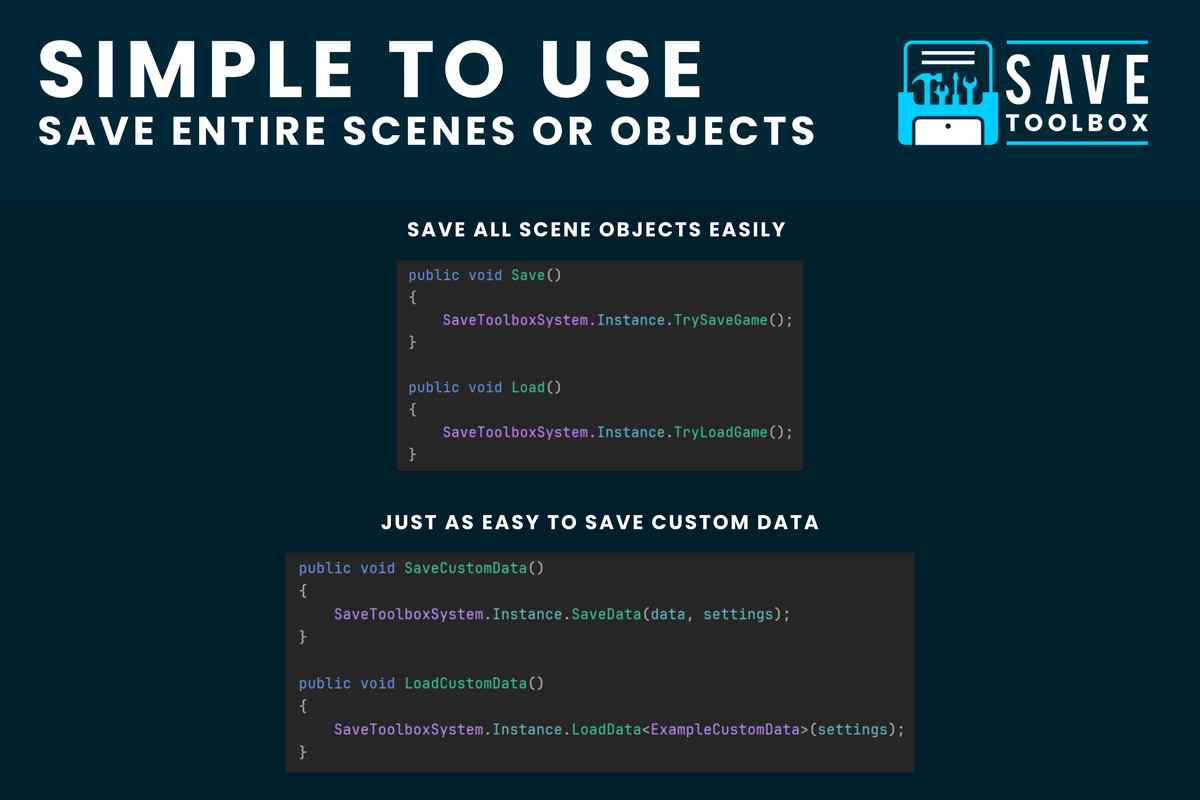Image resolution: width=1200 pixels, height=800 pixels.
Task: Click the TOOLBOX logo text
Action: click(1077, 122)
